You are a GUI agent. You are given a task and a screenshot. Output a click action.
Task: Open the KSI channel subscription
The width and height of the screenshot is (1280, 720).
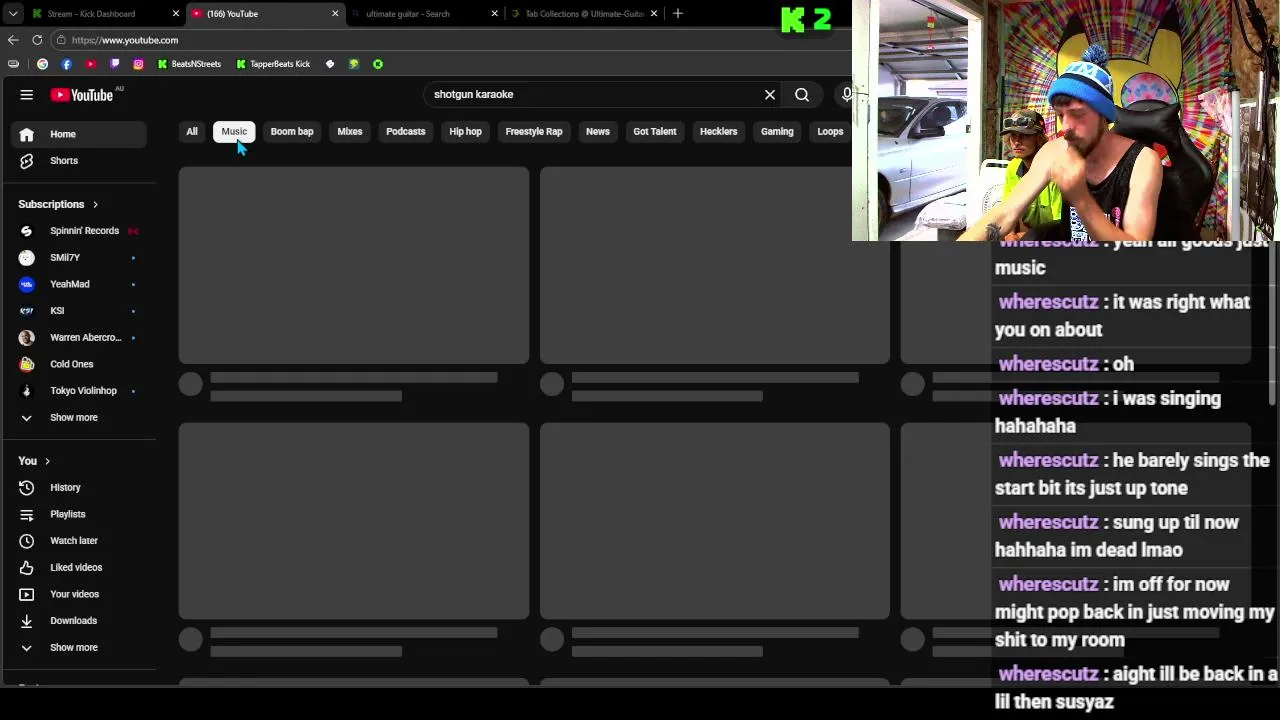(78, 311)
